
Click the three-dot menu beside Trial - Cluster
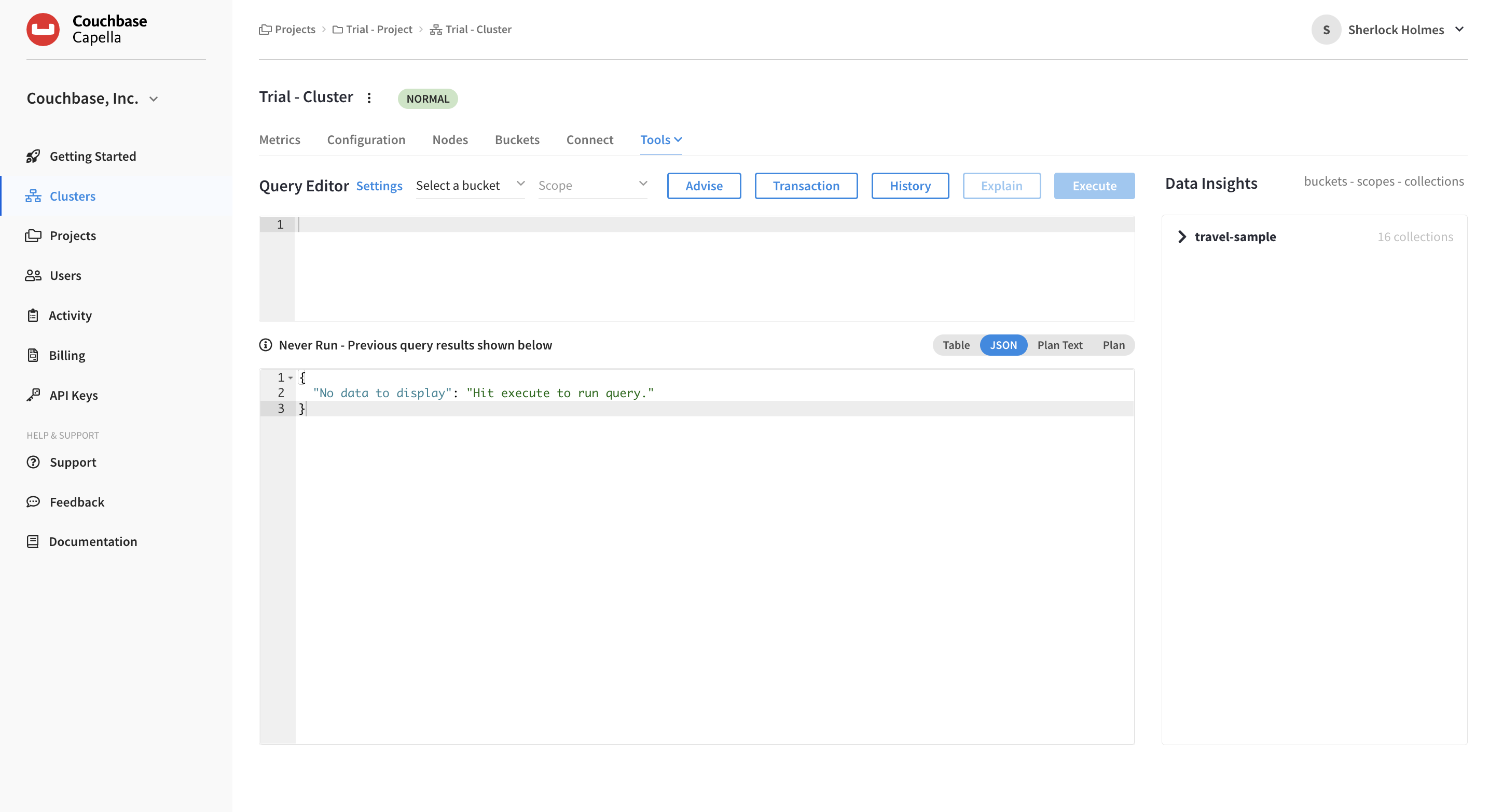(369, 97)
